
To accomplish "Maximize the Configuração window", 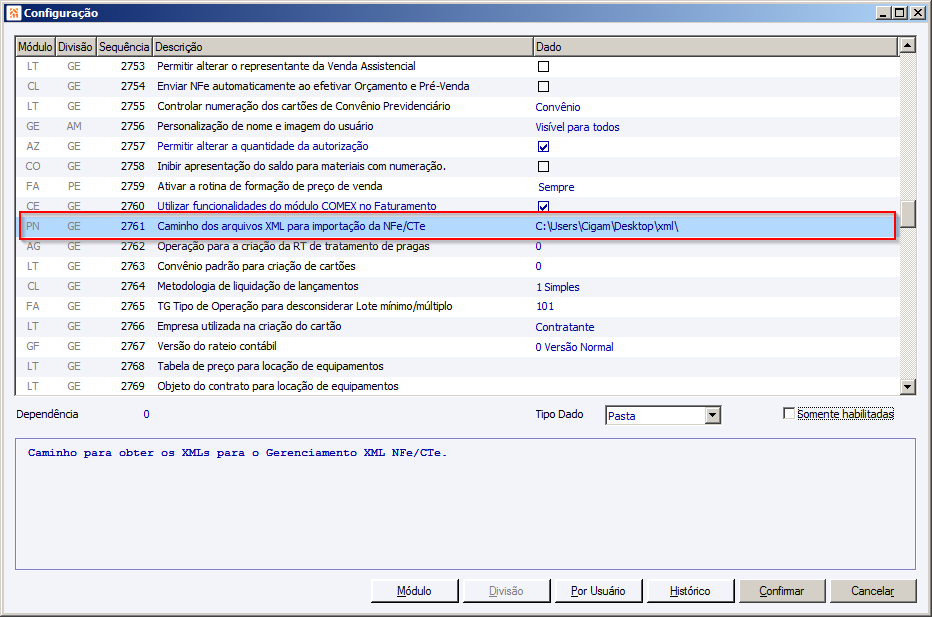I will (x=900, y=12).
